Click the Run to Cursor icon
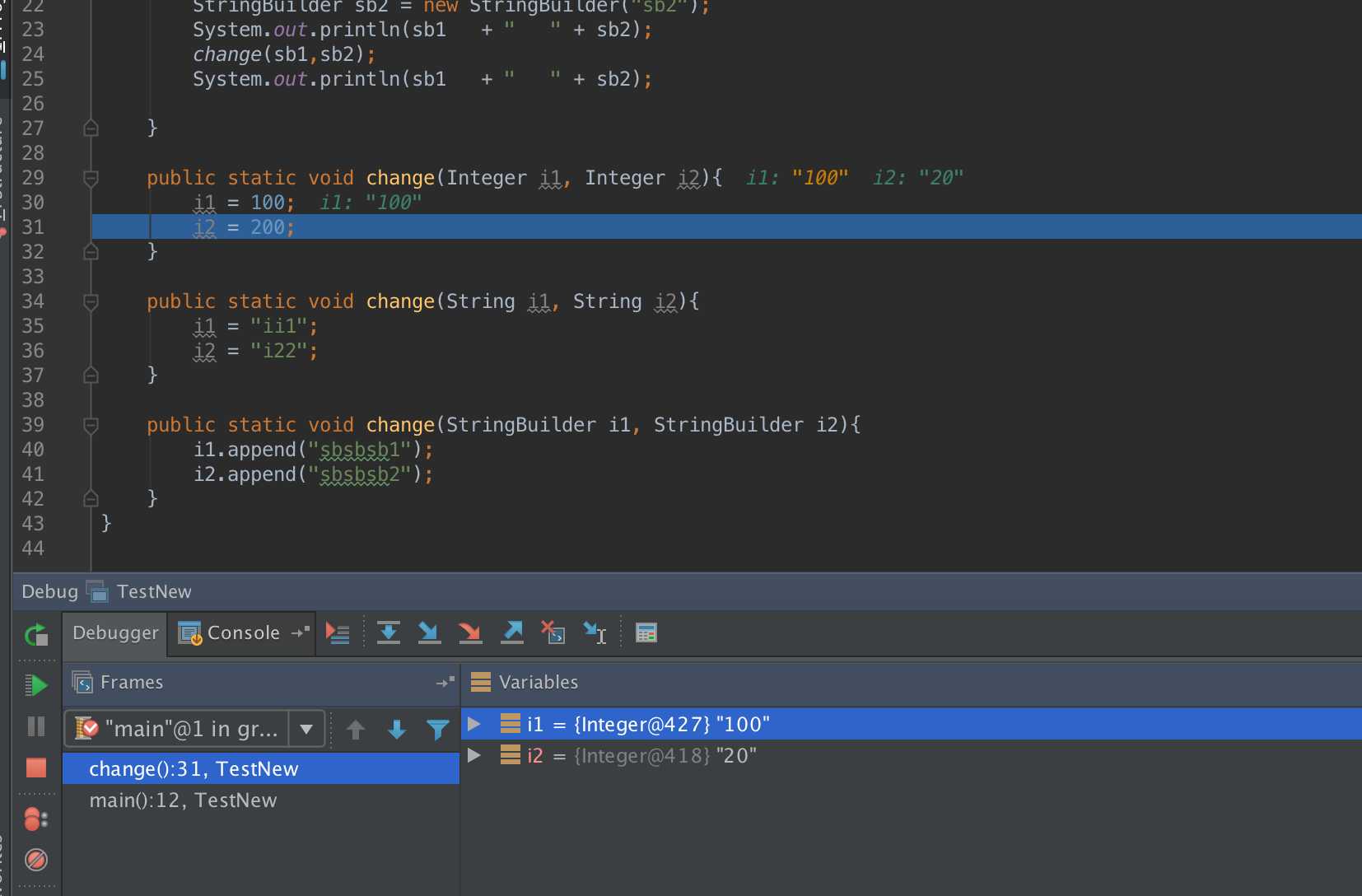Screen dimensions: 1362x896 click(595, 632)
